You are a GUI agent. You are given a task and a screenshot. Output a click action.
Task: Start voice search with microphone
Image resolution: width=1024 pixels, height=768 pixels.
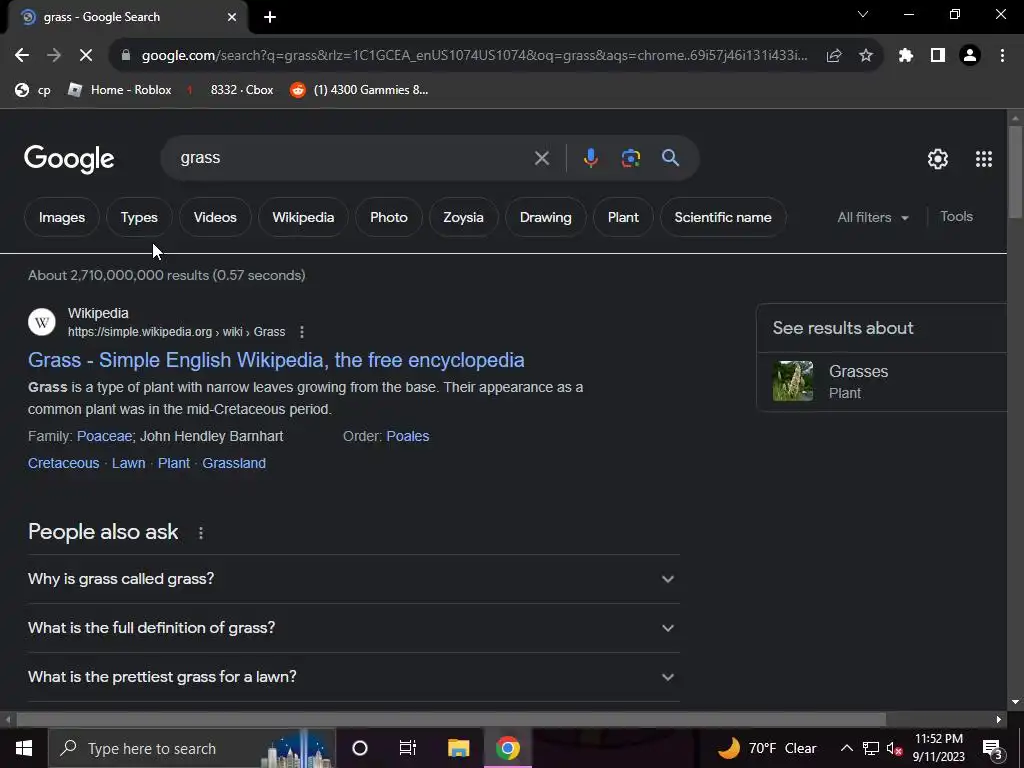click(590, 158)
